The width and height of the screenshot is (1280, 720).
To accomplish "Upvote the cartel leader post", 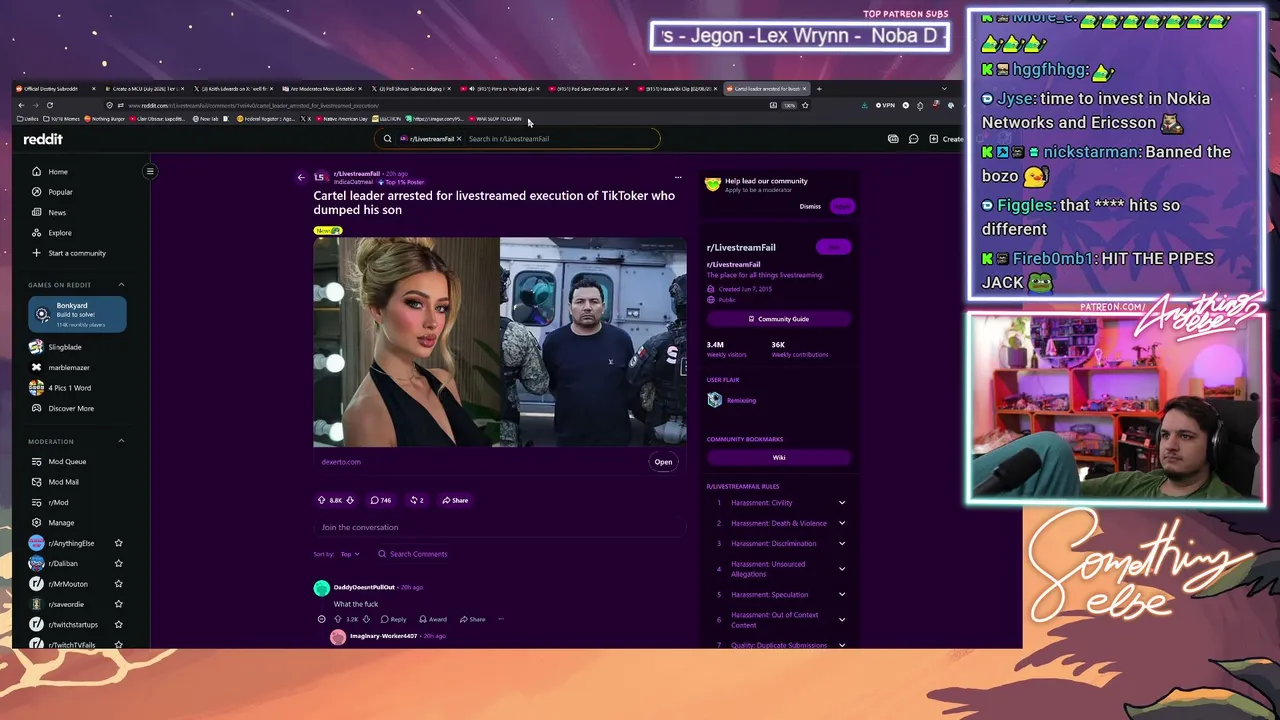I will coord(322,500).
